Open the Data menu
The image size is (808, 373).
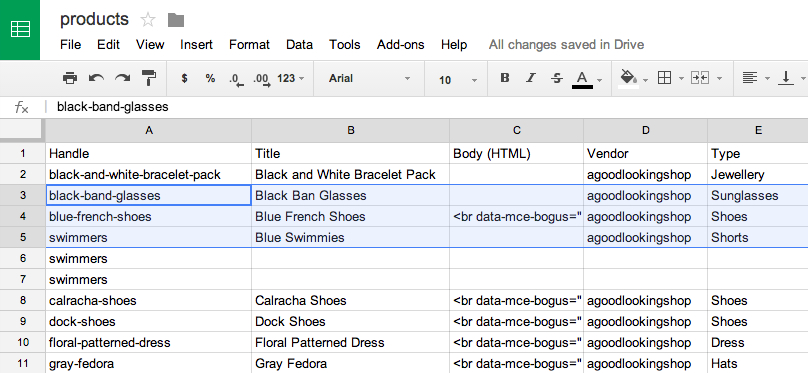pyautogui.click(x=299, y=45)
